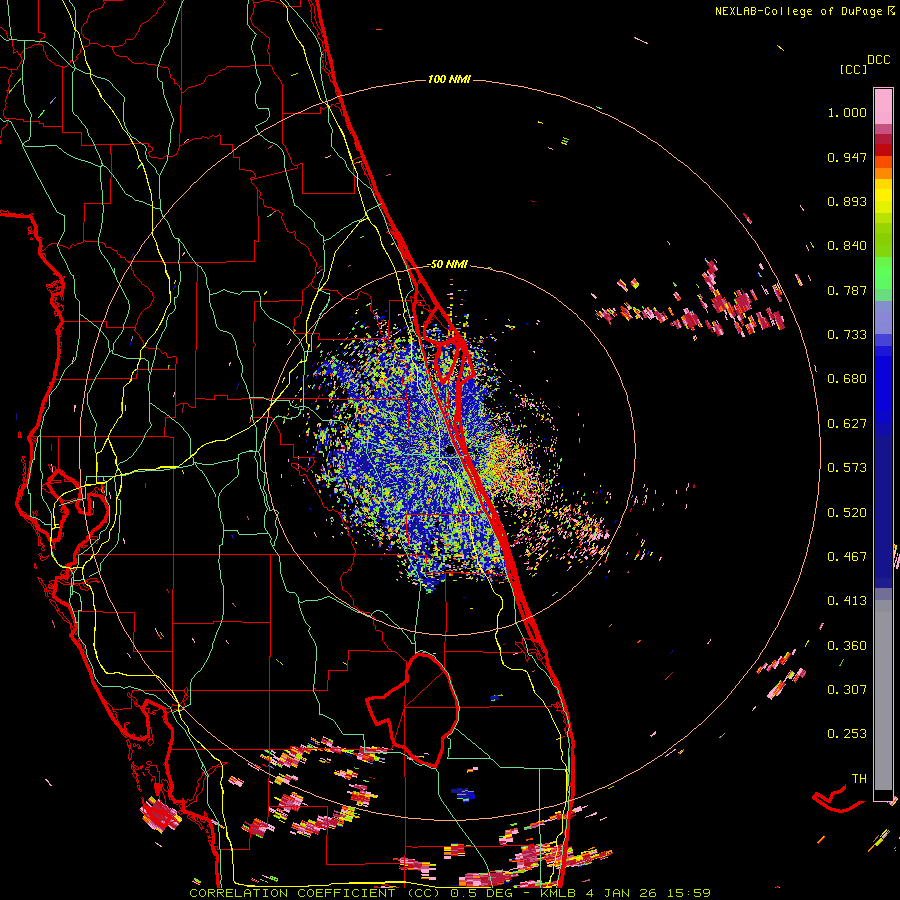The height and width of the screenshot is (900, 900).
Task: Select the 0.573 scale value
Action: (847, 468)
